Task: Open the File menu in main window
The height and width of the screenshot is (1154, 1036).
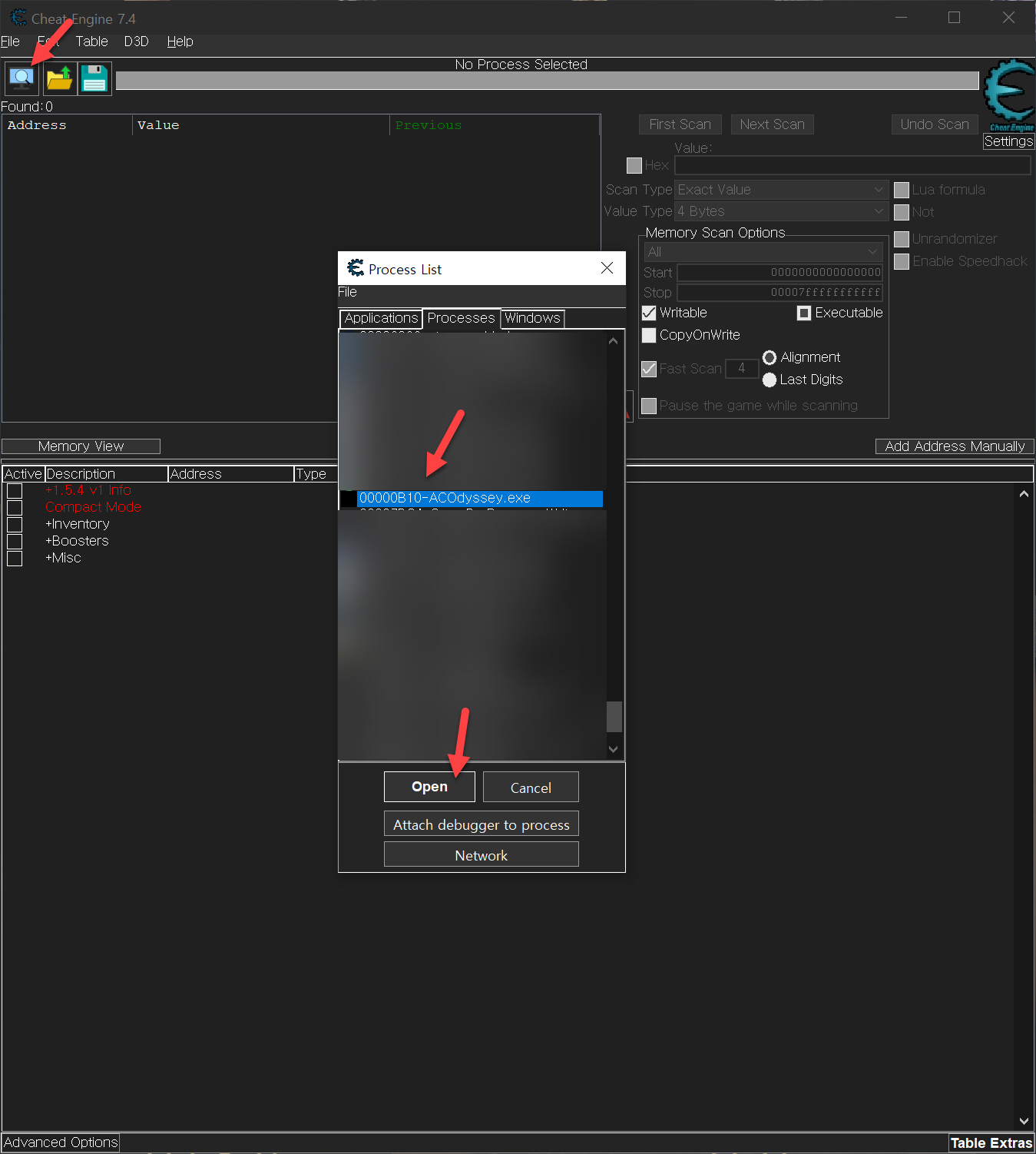Action: [x=10, y=41]
